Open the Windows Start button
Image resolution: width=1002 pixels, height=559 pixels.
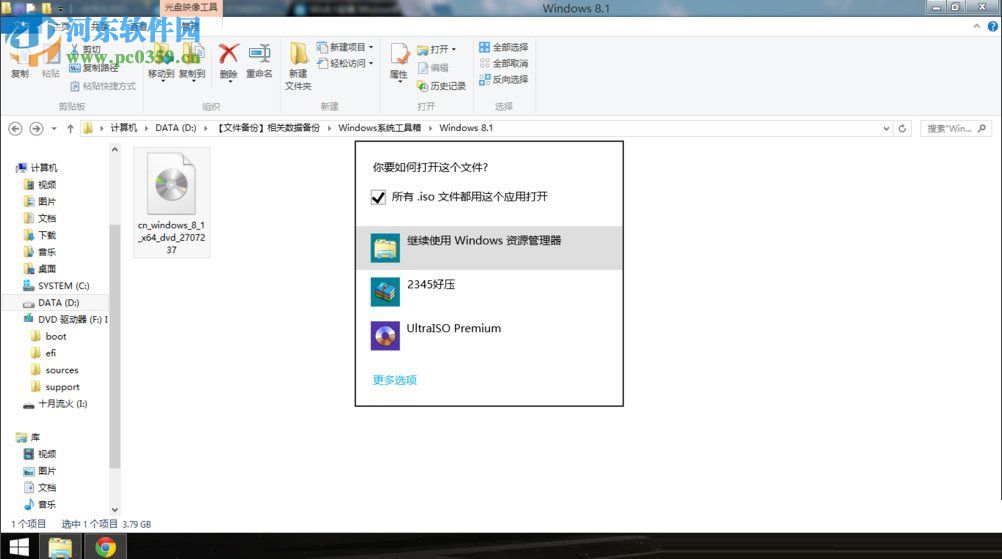[19, 547]
